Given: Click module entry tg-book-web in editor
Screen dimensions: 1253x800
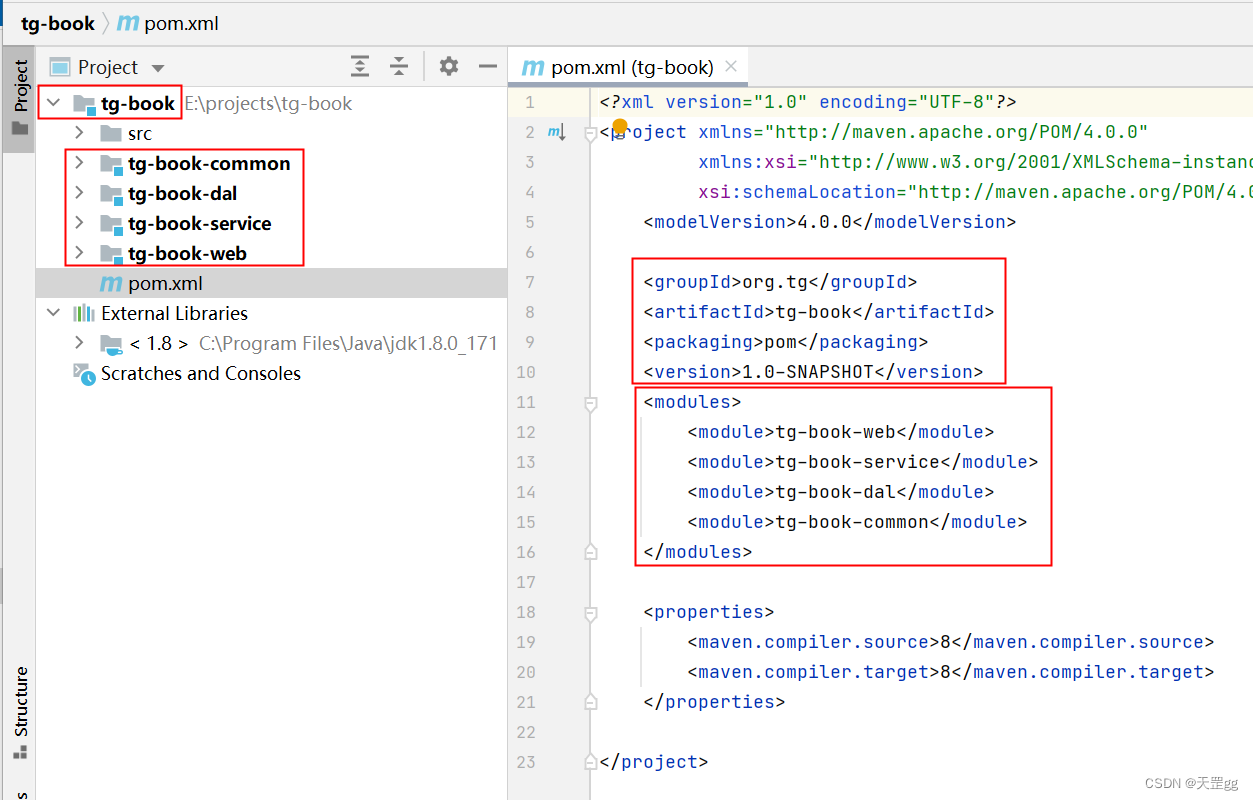Looking at the screenshot, I should [835, 432].
